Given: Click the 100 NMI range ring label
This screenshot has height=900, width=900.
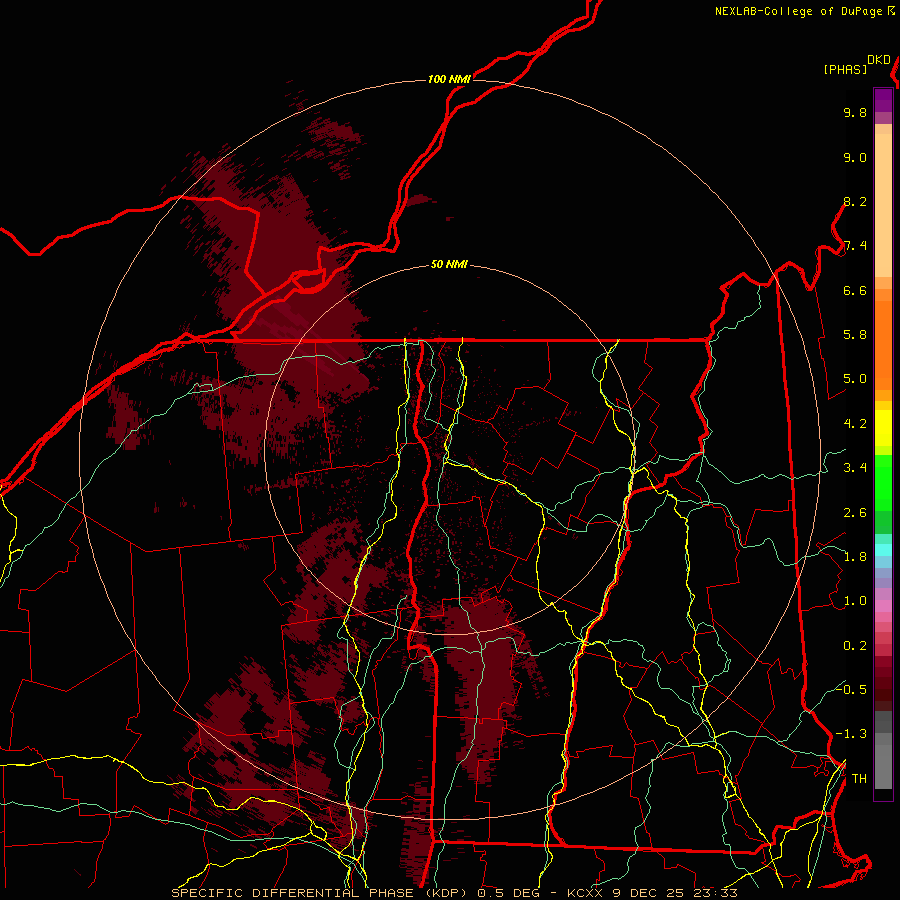Looking at the screenshot, I should pos(449,79).
